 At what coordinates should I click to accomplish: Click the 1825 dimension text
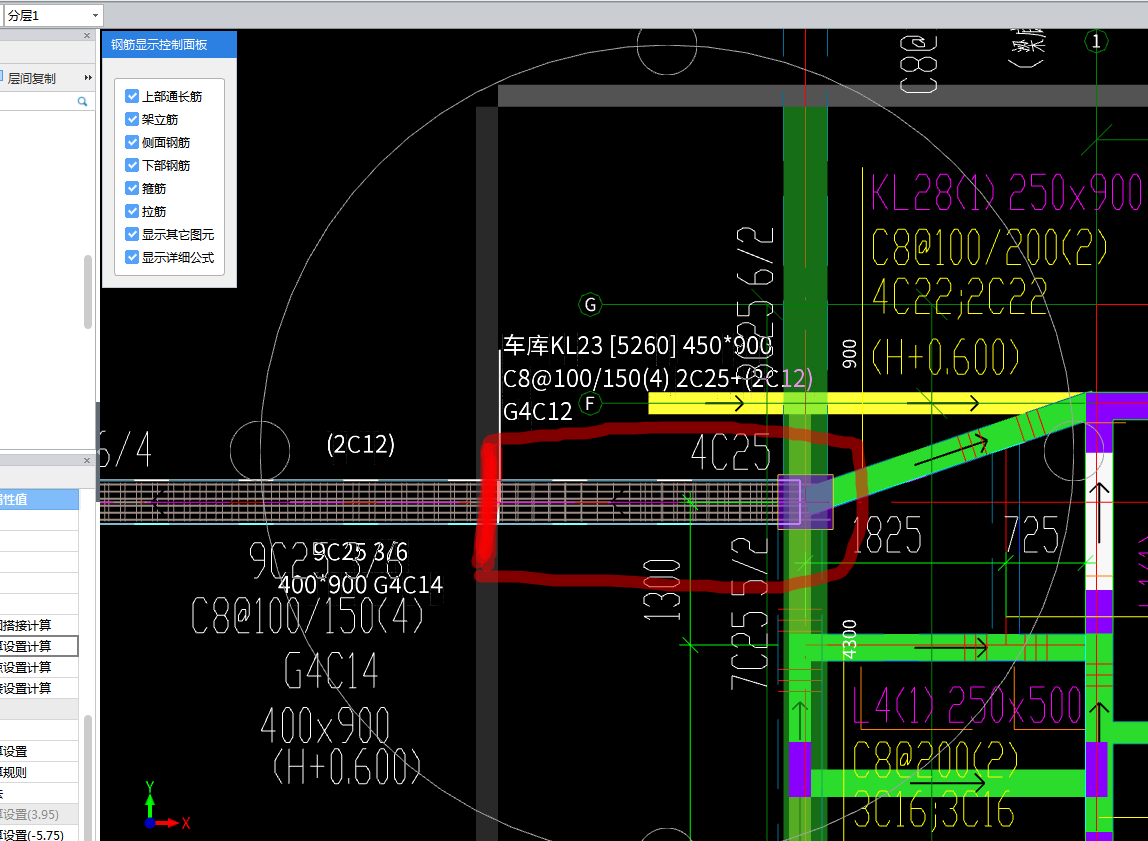pyautogui.click(x=887, y=534)
